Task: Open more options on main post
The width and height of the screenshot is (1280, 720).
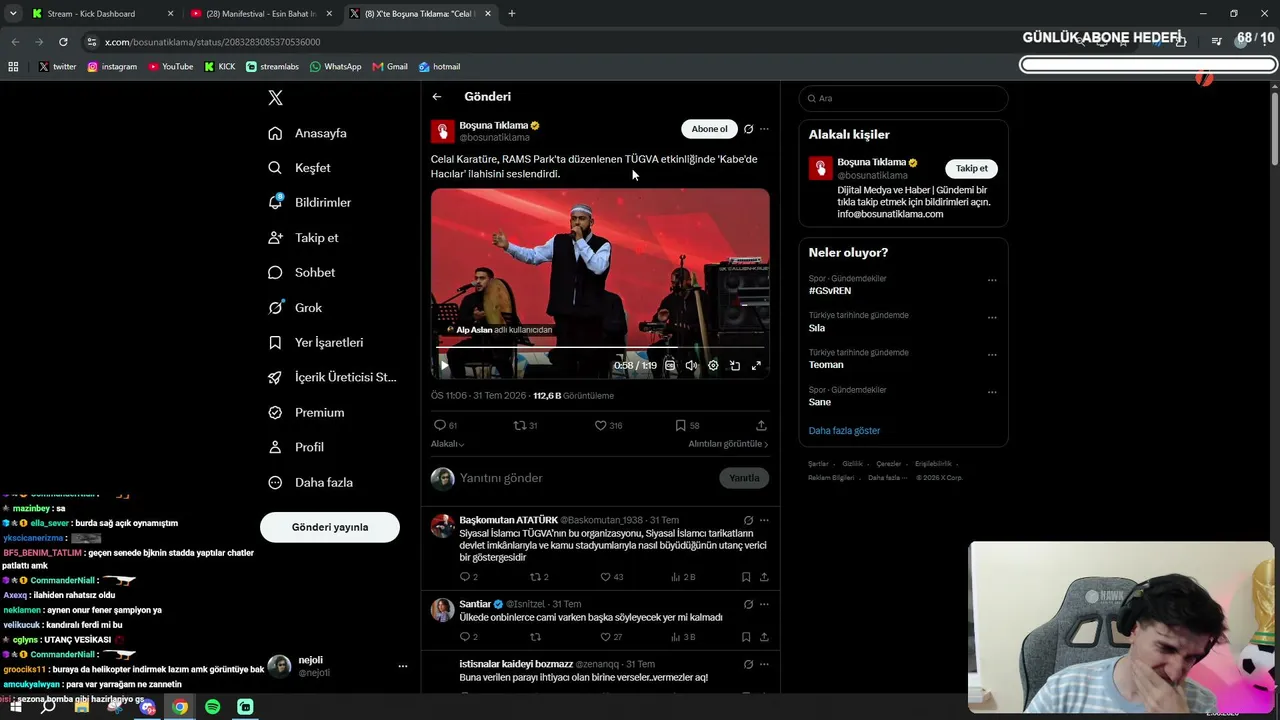Action: pyautogui.click(x=764, y=129)
